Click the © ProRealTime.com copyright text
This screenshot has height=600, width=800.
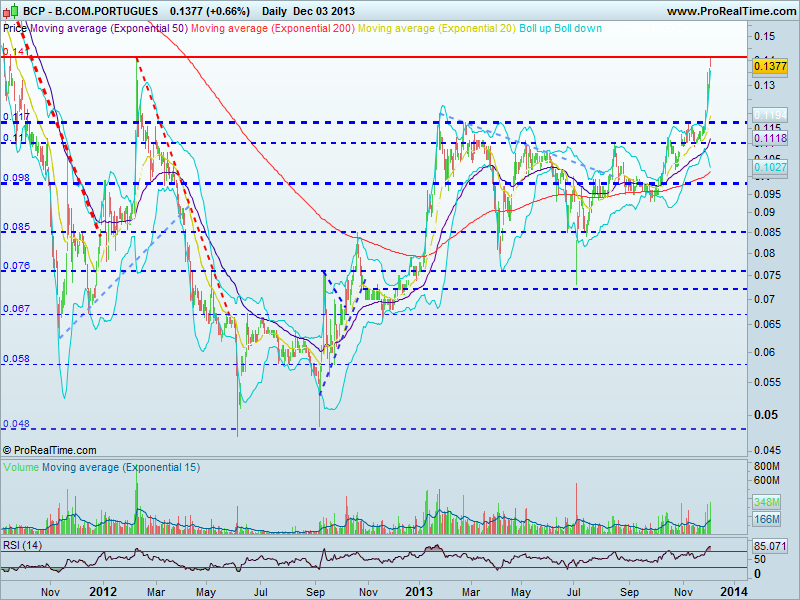click(49, 450)
